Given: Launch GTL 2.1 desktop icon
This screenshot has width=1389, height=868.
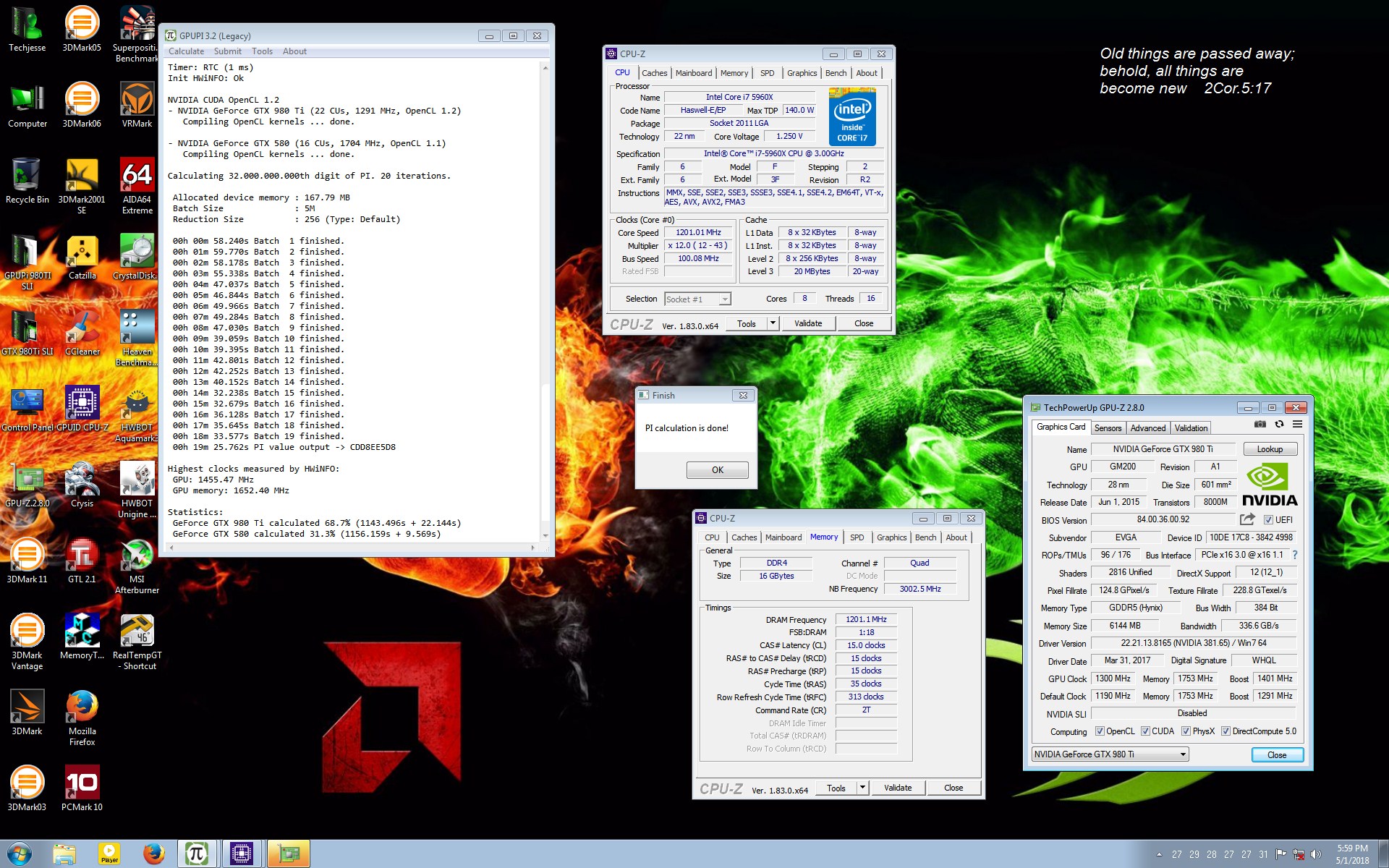Looking at the screenshot, I should click(82, 561).
